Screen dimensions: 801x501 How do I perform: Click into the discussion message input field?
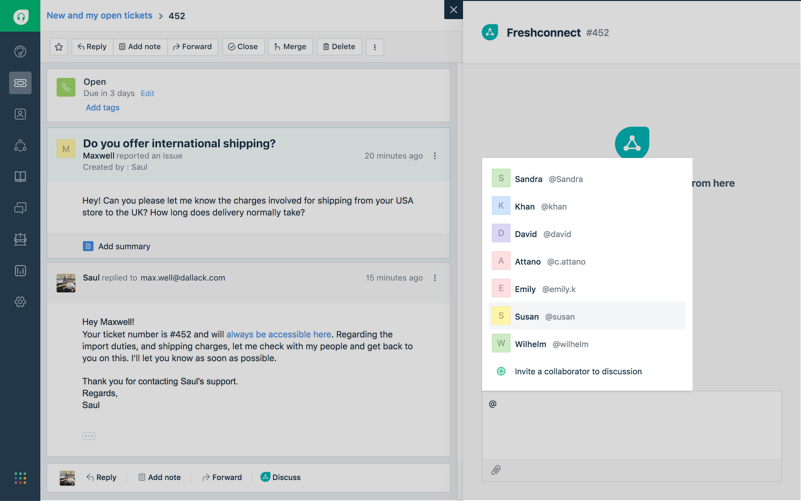point(631,425)
